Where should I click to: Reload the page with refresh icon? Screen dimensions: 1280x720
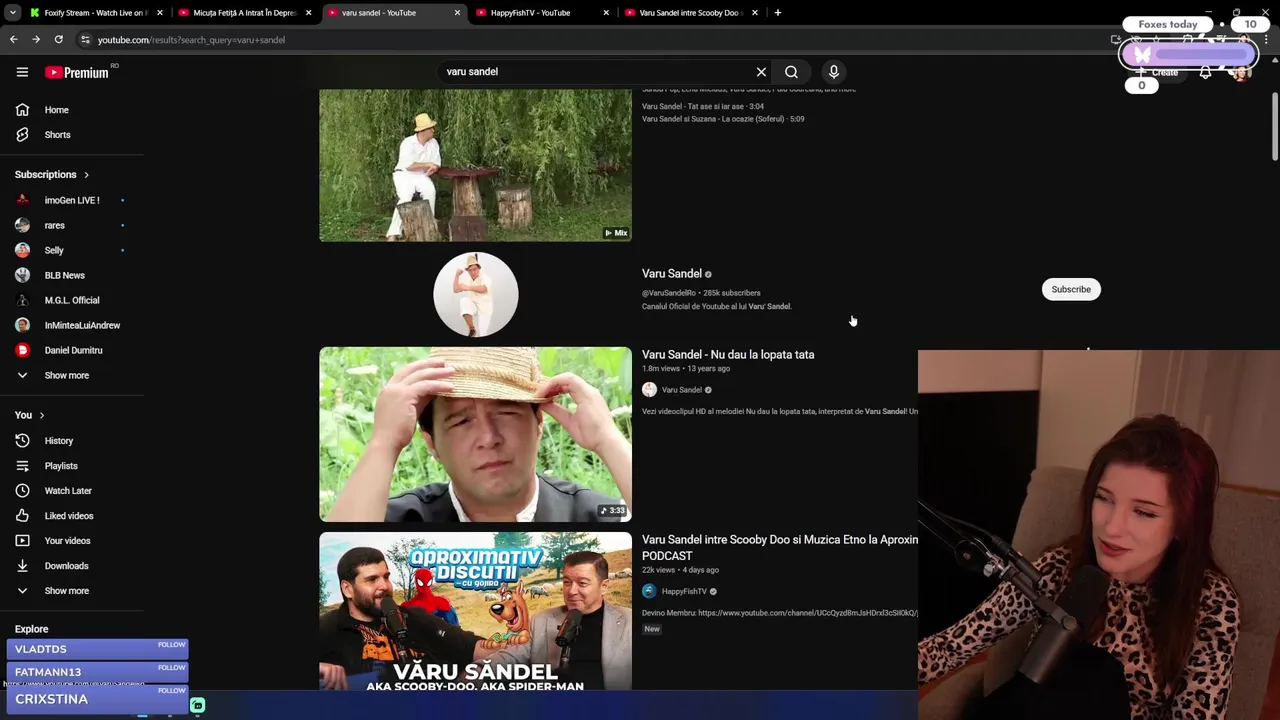tap(58, 40)
